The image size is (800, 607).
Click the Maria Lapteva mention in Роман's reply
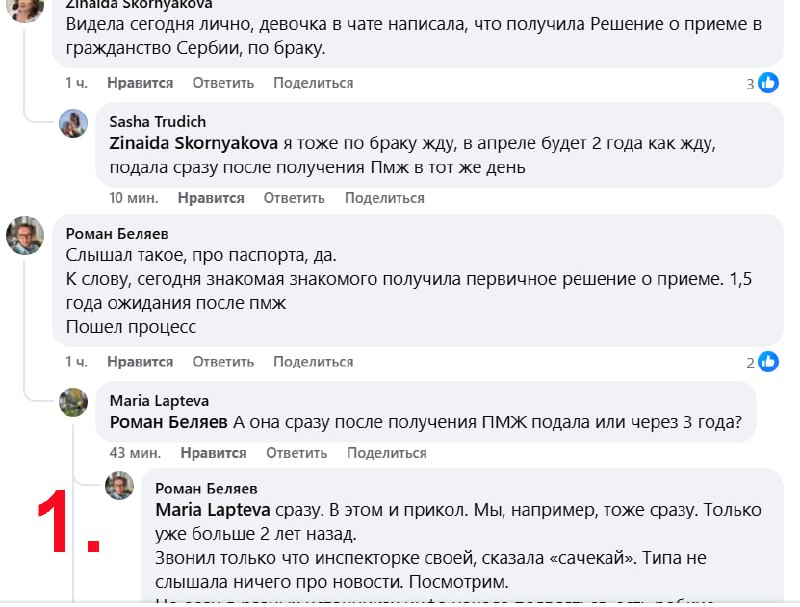pos(213,510)
